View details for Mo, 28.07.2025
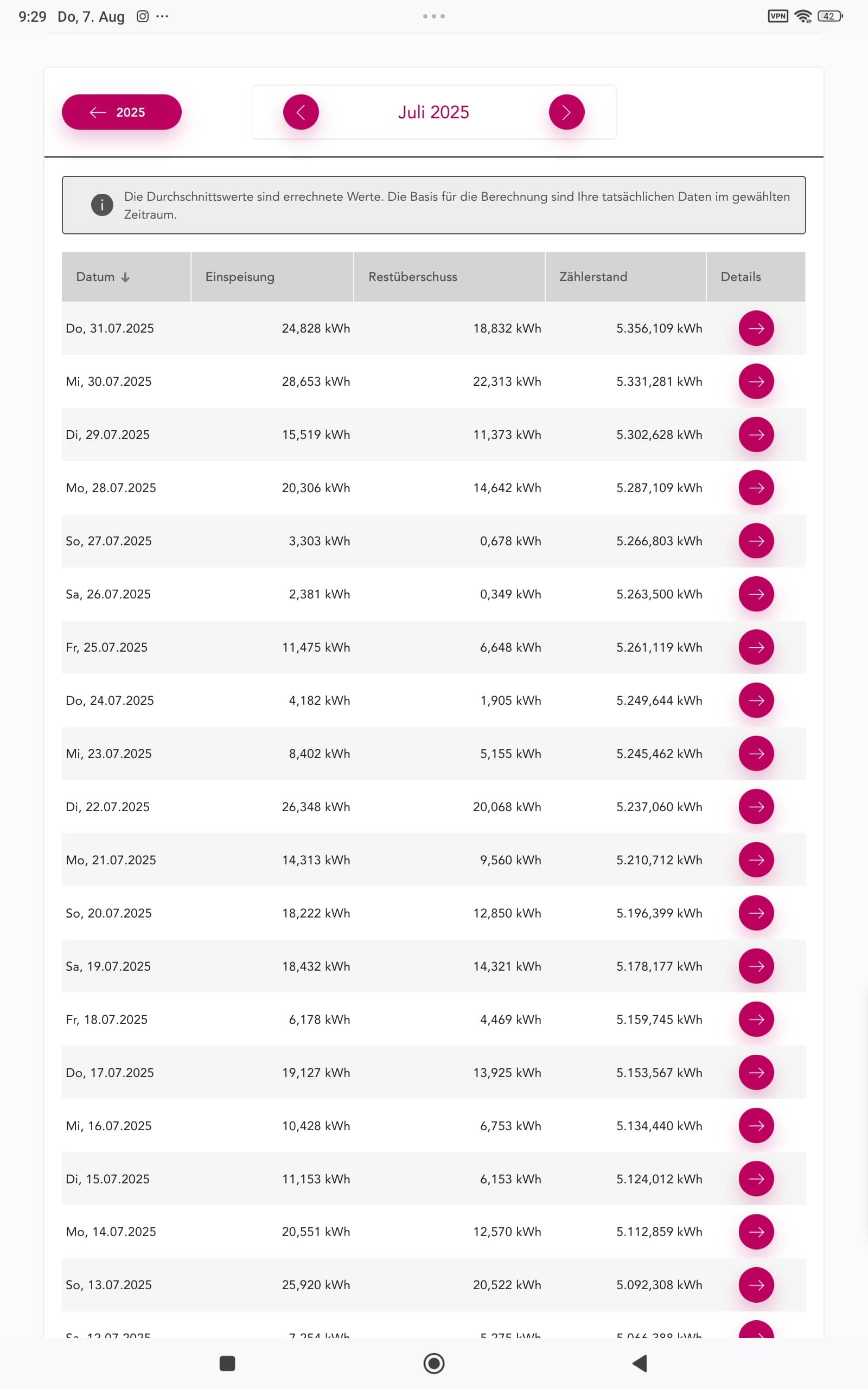 tap(756, 488)
